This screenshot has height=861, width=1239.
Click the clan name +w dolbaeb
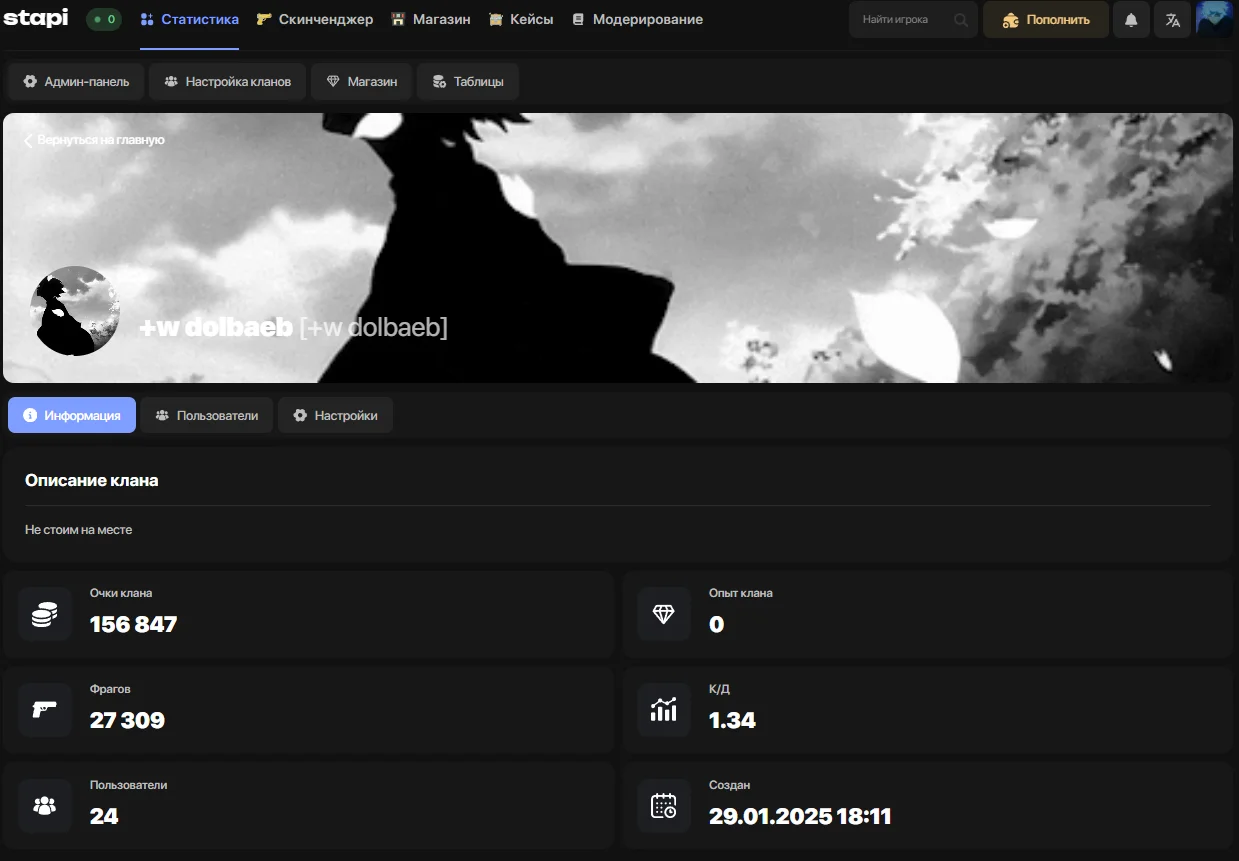[x=216, y=327]
